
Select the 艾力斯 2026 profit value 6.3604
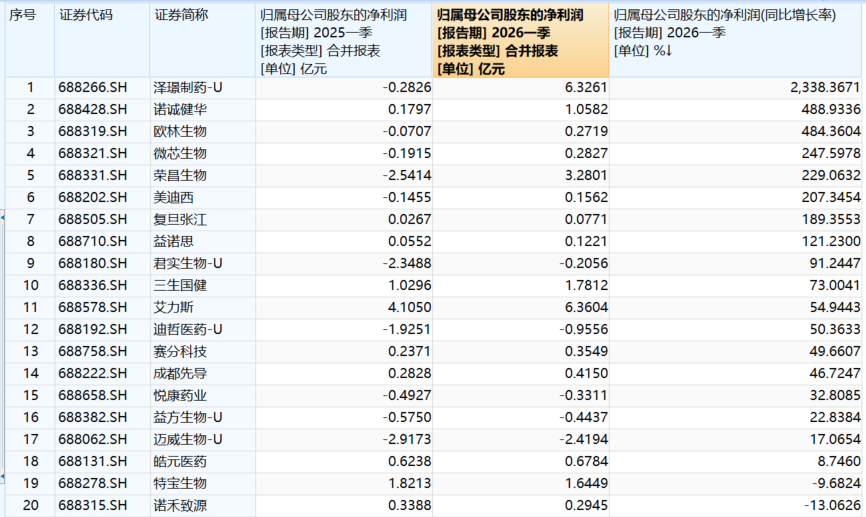pos(584,306)
